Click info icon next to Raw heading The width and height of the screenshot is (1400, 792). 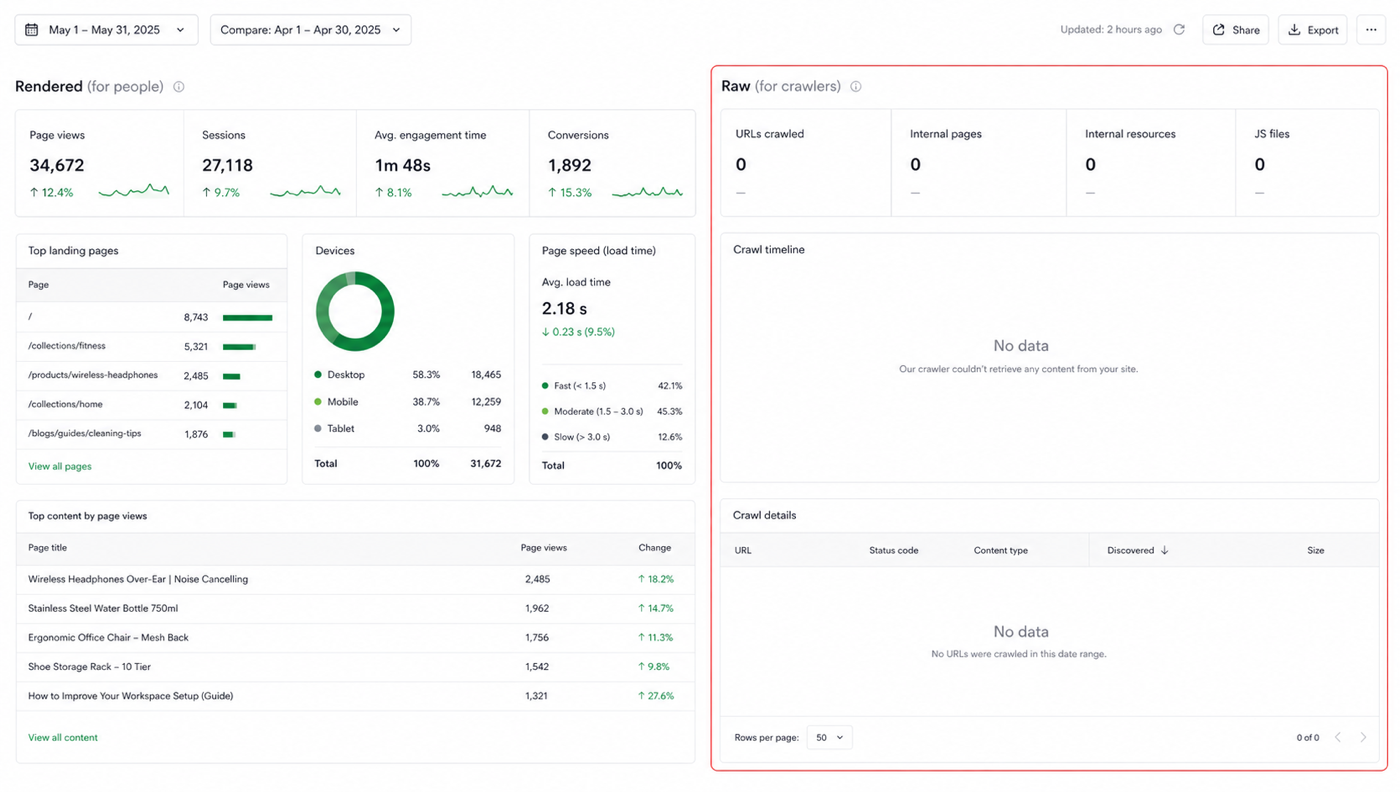pos(856,87)
